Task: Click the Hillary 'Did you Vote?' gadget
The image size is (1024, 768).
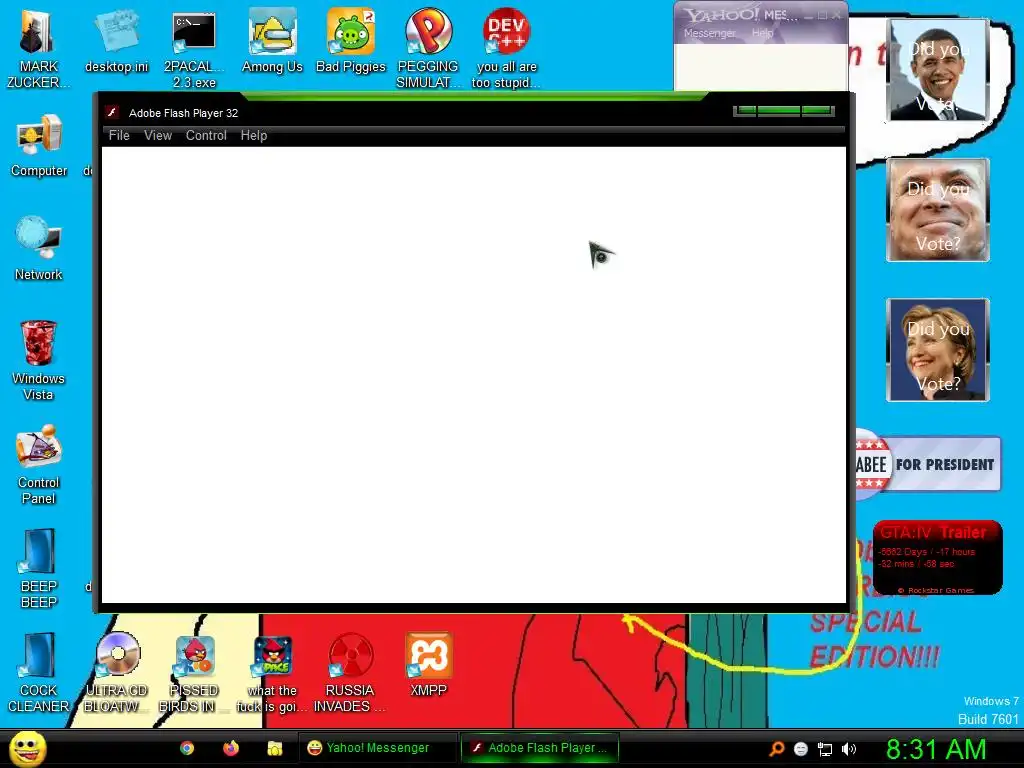Action: pyautogui.click(x=938, y=349)
